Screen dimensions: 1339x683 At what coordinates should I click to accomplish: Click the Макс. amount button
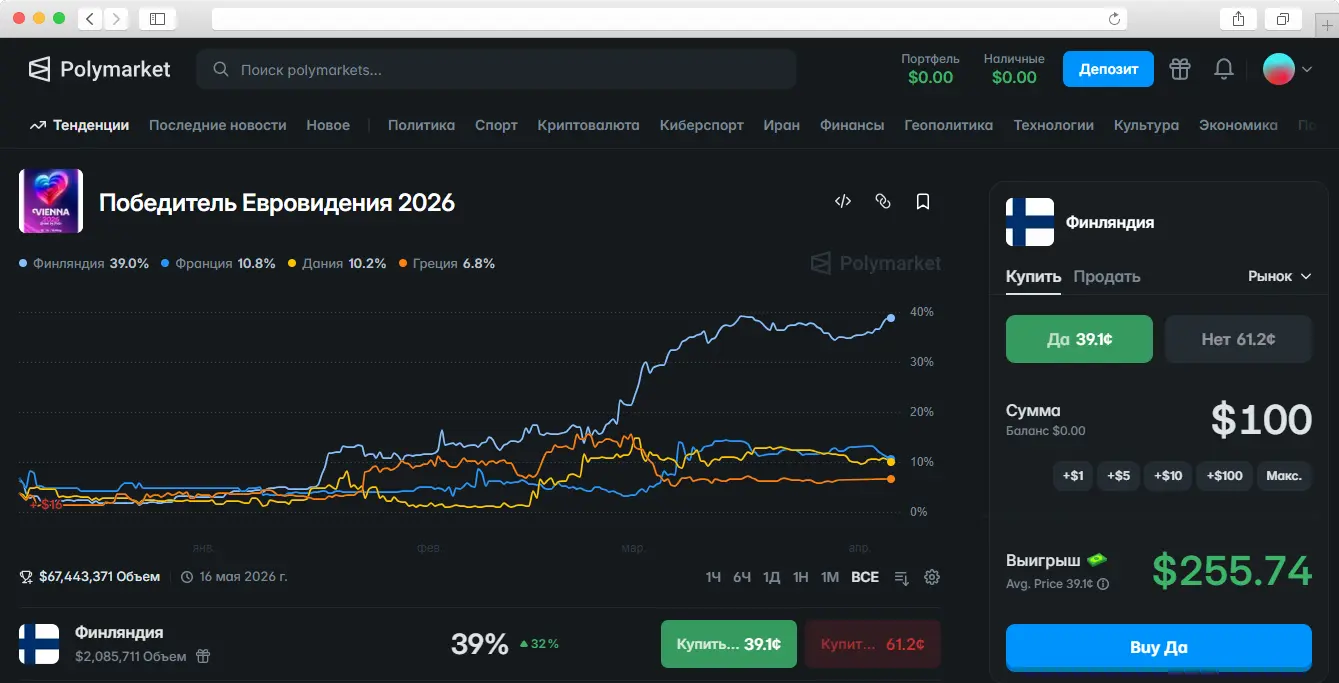click(1284, 476)
